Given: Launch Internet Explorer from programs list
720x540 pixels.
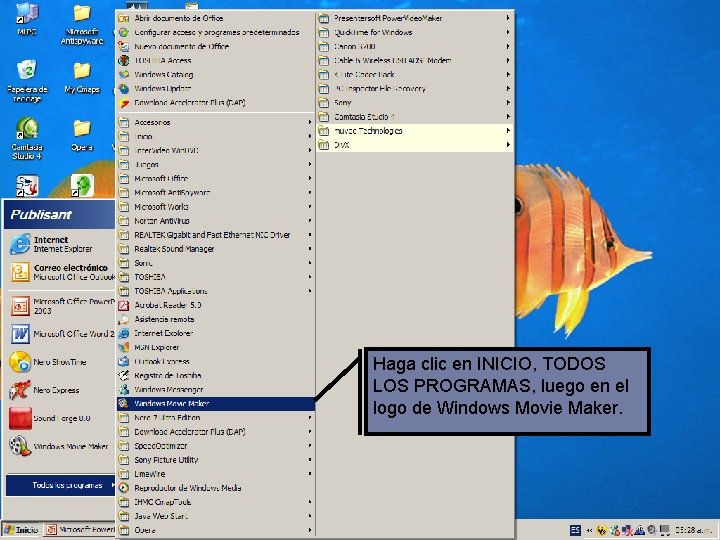Looking at the screenshot, I should click(x=216, y=333).
